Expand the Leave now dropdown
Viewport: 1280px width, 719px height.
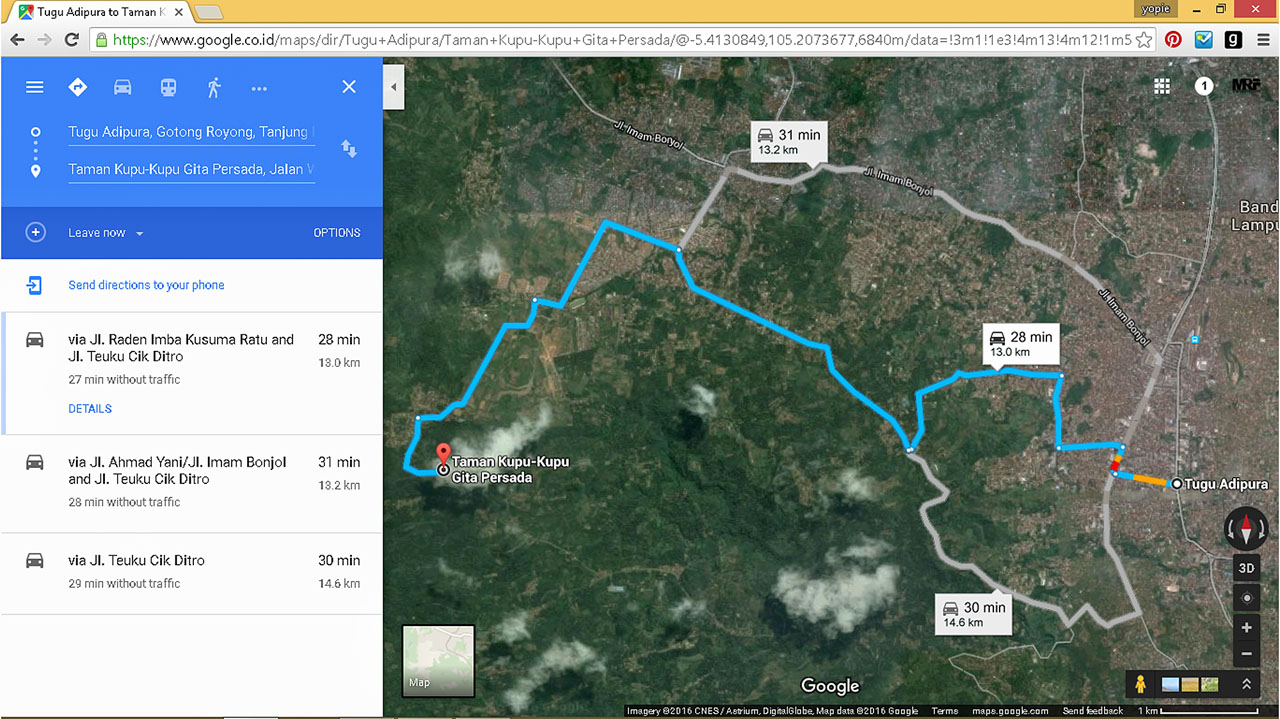(106, 233)
